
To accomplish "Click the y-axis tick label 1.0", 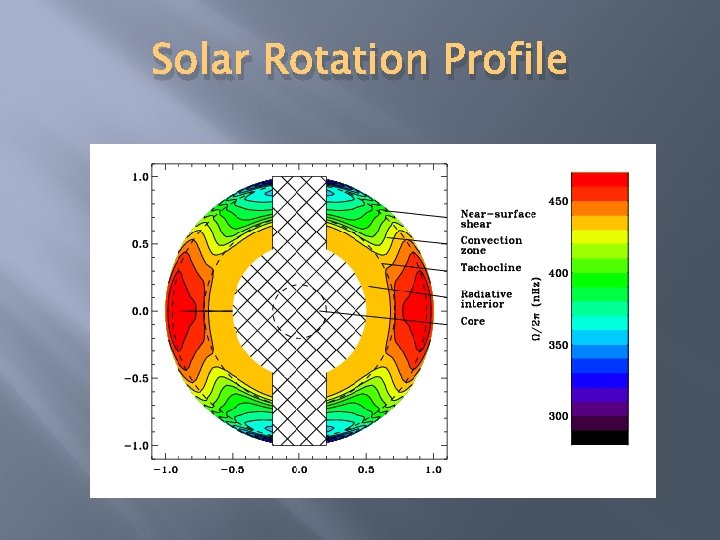I will point(141,177).
